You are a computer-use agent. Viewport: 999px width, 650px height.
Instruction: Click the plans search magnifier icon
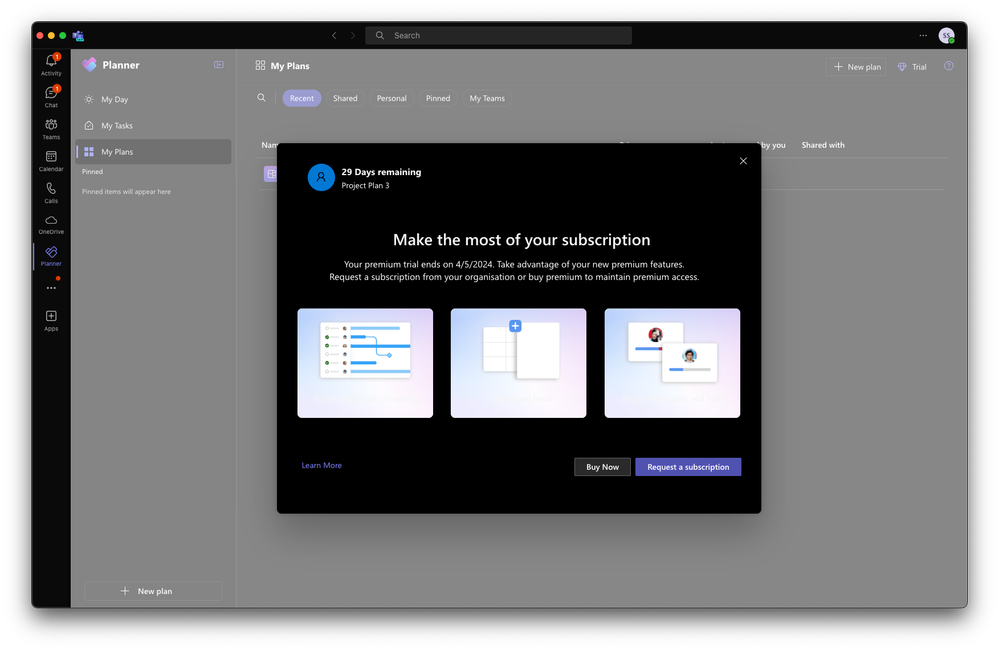[x=261, y=98]
